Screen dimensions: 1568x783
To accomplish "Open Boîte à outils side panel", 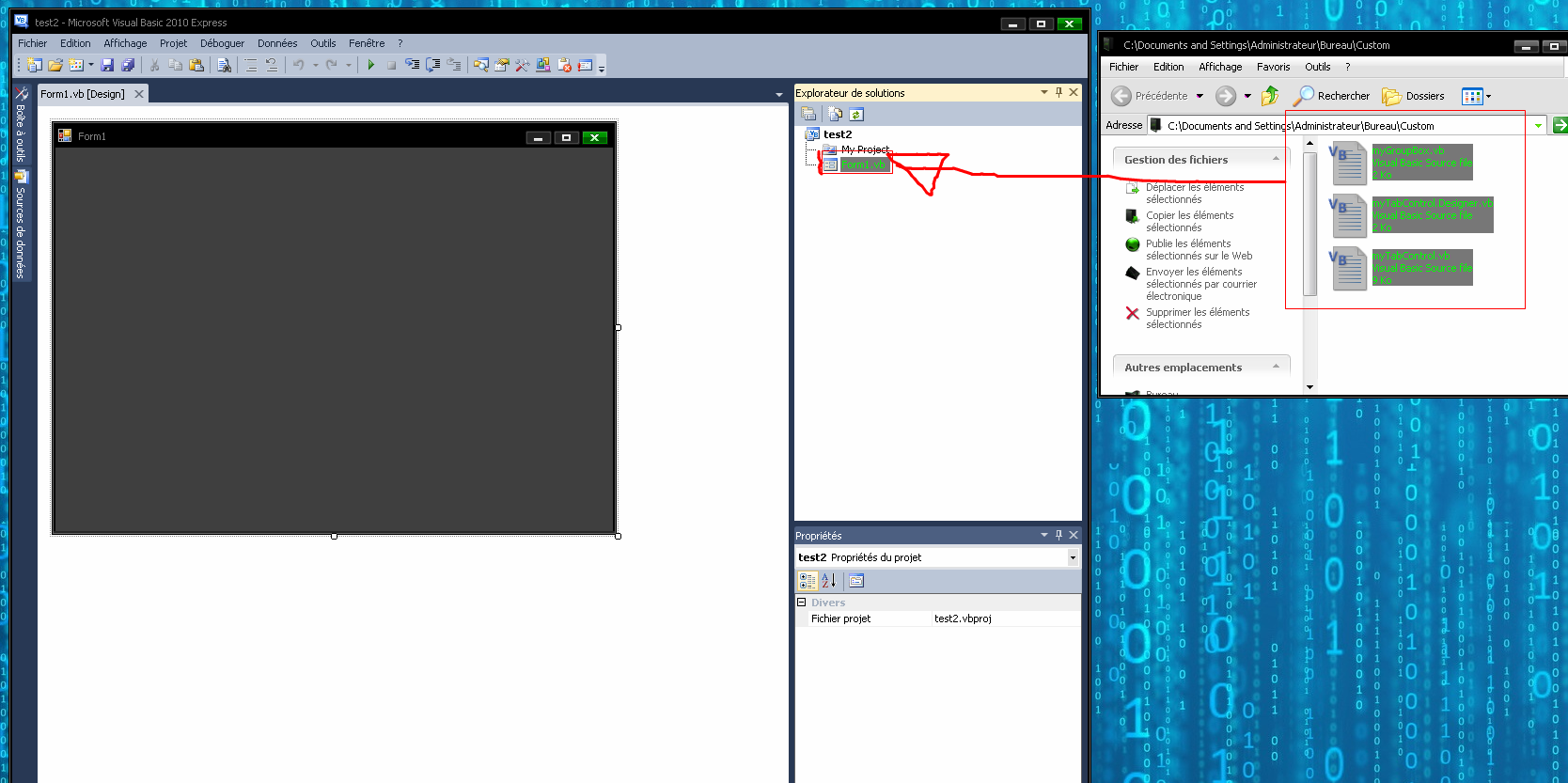I will click(x=21, y=125).
